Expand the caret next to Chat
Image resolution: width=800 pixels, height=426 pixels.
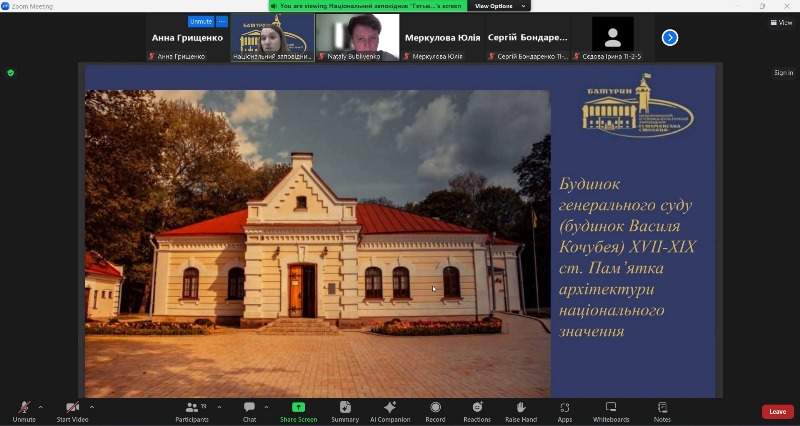click(x=266, y=407)
